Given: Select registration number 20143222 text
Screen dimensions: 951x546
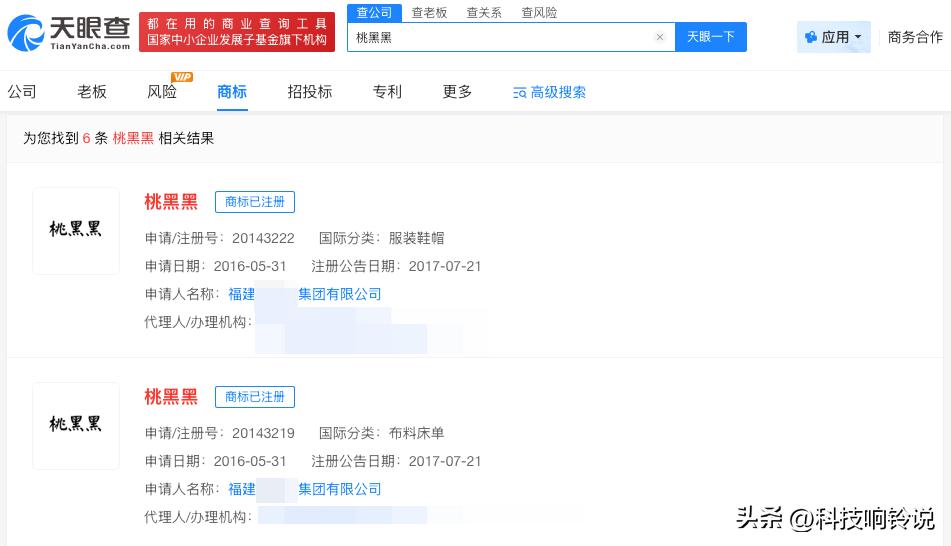Looking at the screenshot, I should pyautogui.click(x=263, y=238).
